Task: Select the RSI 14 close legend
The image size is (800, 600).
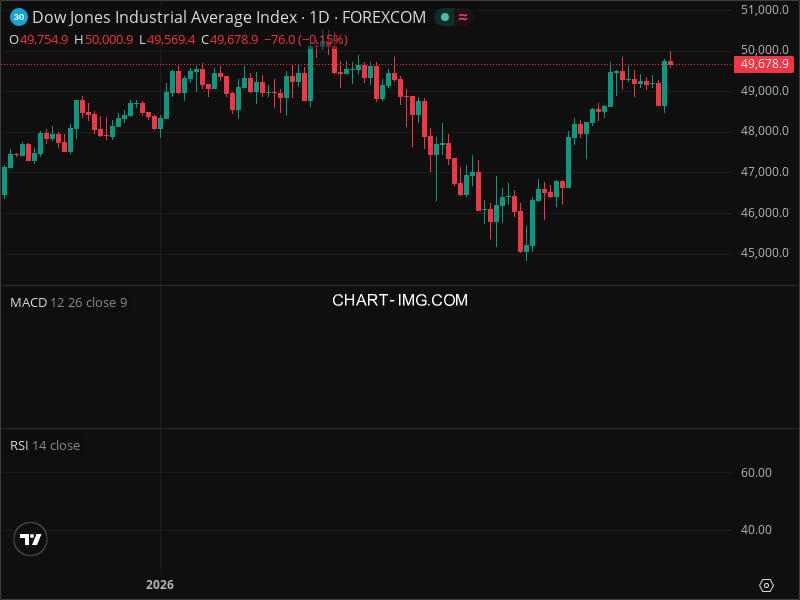Action: [45, 445]
